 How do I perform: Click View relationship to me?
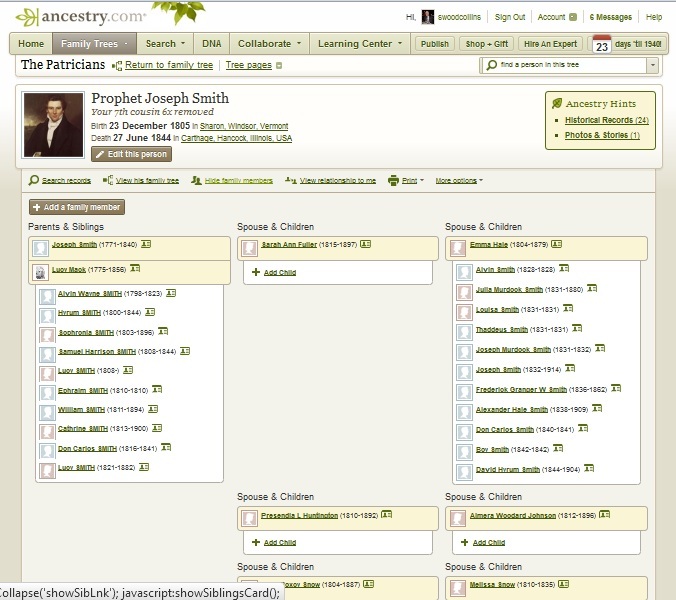coord(338,181)
